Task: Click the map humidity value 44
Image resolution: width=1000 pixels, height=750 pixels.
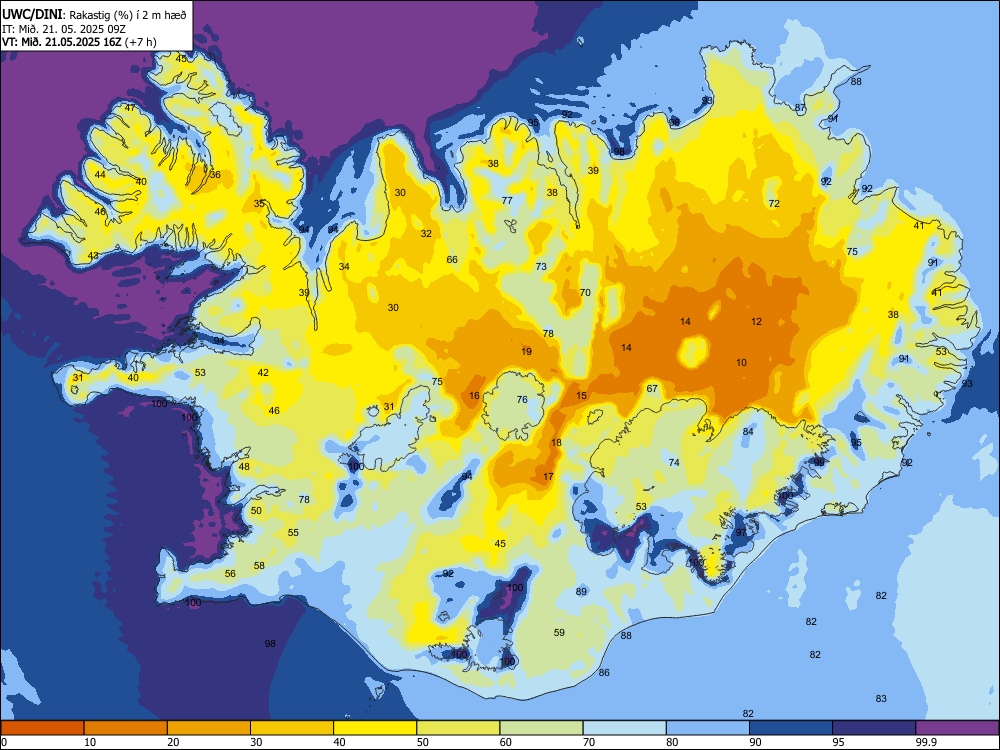Action: tap(100, 175)
